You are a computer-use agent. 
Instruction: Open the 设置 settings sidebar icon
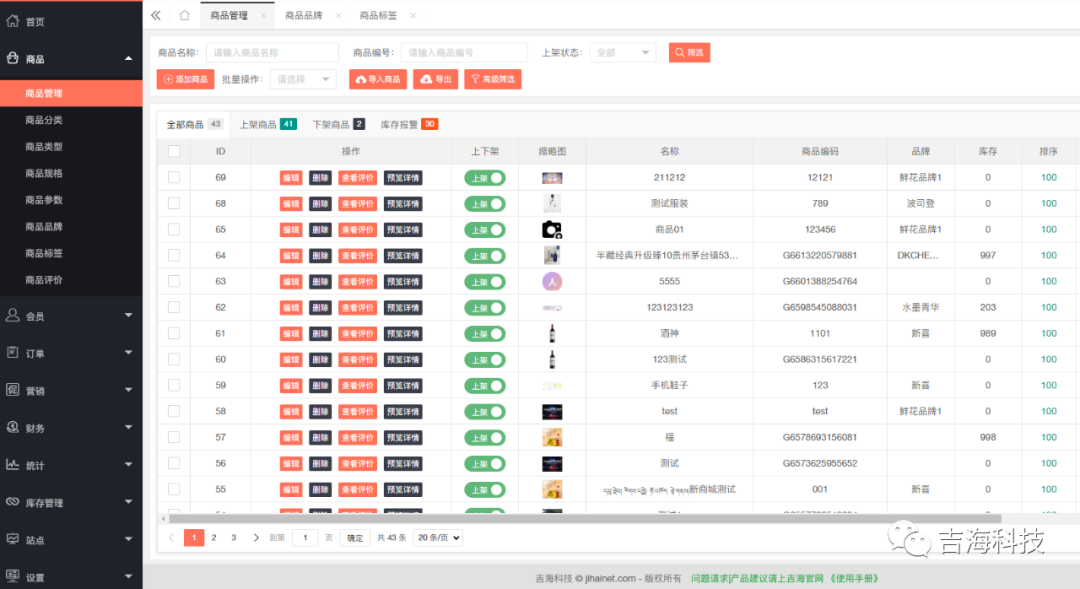click(x=15, y=576)
